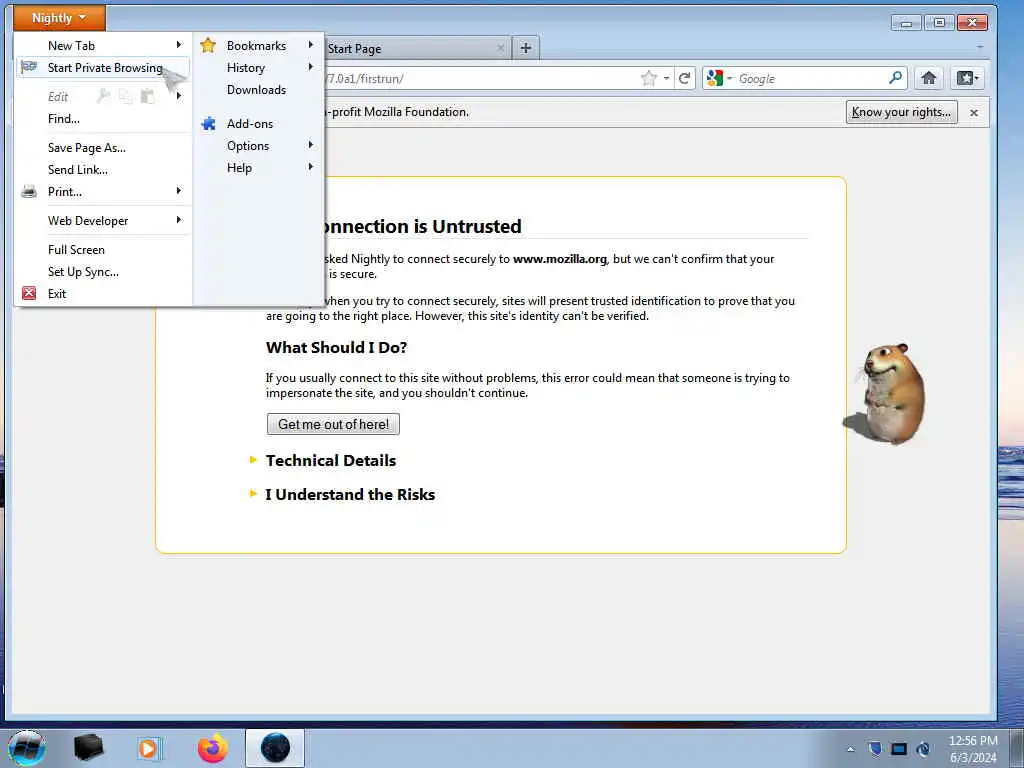
Task: Bookmark this page with the star icon
Action: 648,78
